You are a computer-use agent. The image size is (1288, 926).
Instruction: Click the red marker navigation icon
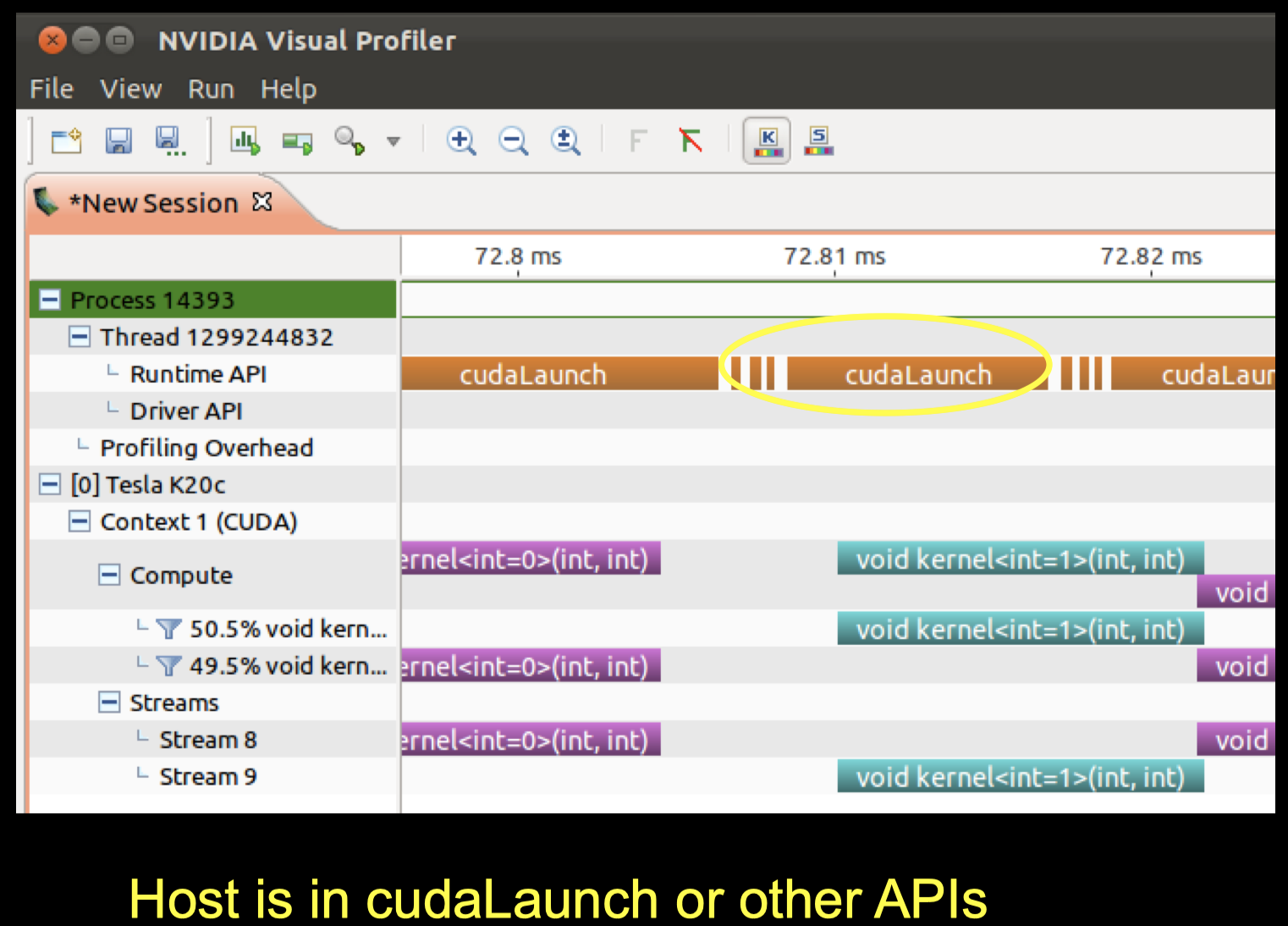pyautogui.click(x=688, y=141)
